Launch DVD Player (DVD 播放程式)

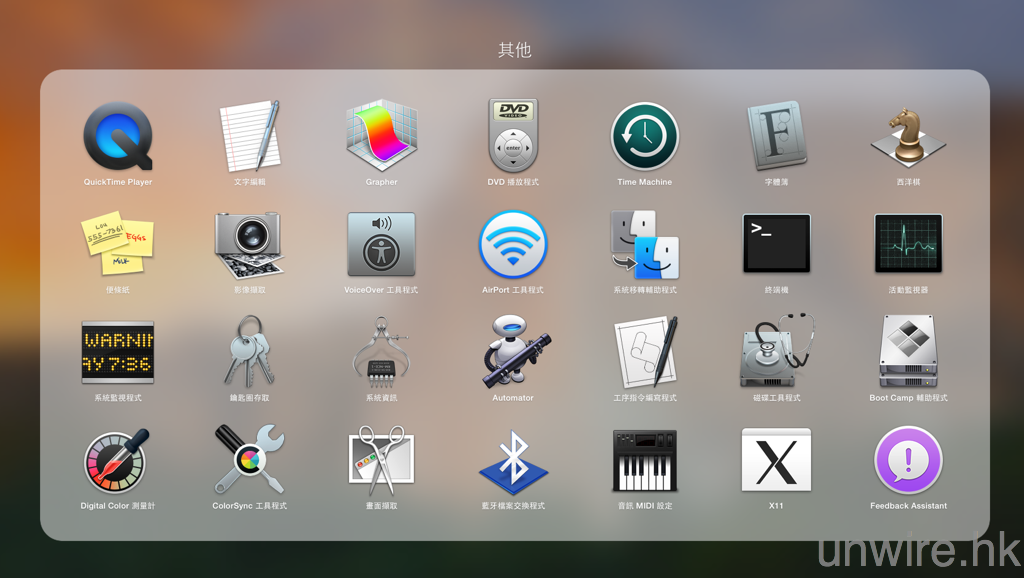click(513, 136)
